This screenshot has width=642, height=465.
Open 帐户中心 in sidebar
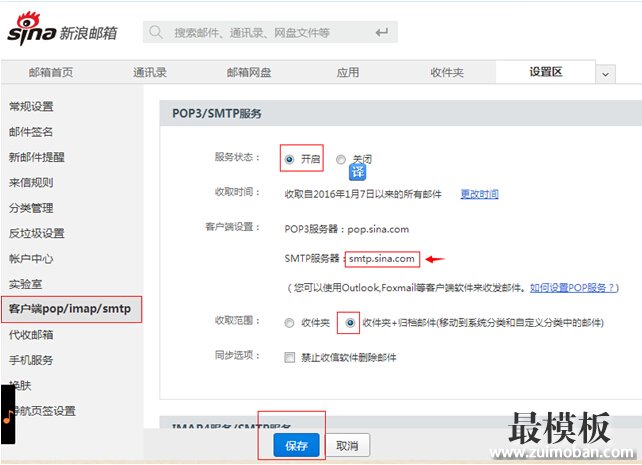point(31,259)
